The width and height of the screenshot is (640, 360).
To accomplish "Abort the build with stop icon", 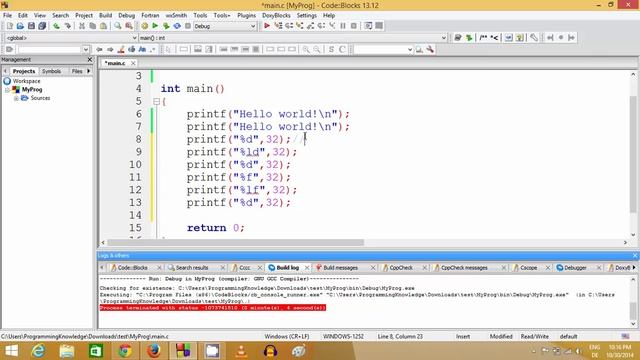I will (188, 26).
